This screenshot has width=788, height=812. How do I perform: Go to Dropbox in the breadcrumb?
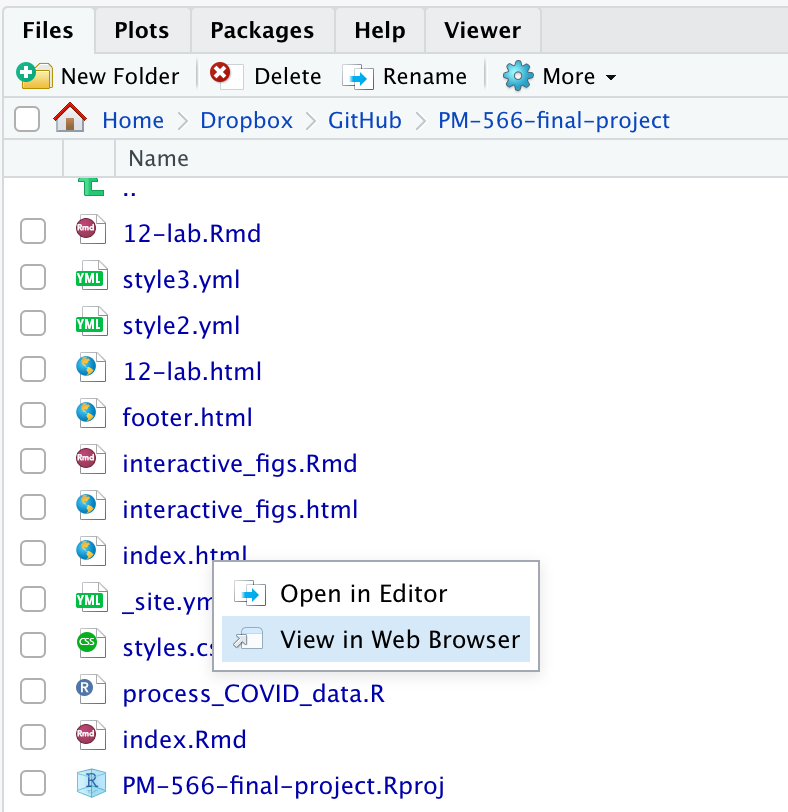pyautogui.click(x=246, y=120)
